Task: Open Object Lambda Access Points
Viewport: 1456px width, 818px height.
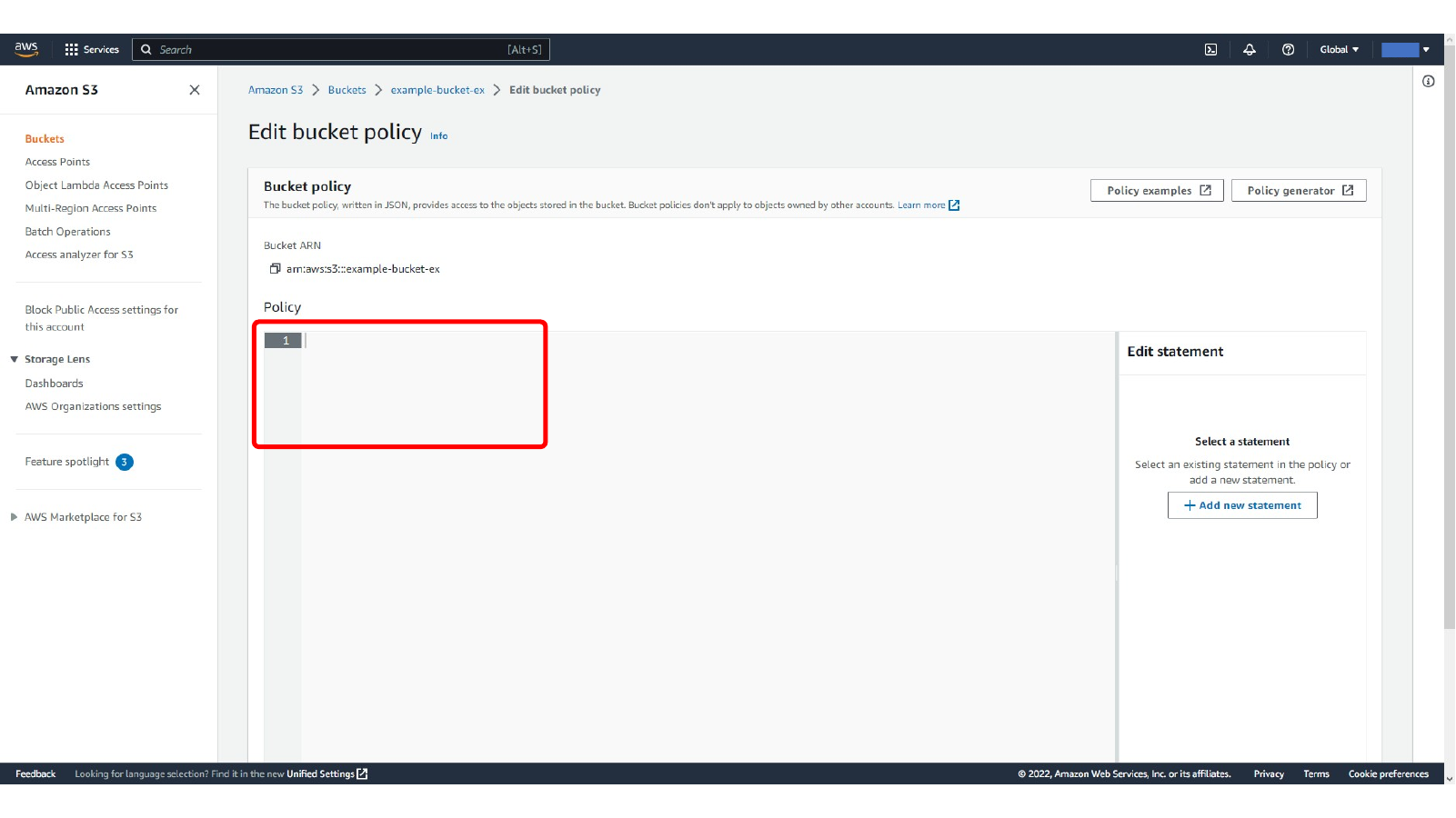Action: pyautogui.click(x=96, y=185)
